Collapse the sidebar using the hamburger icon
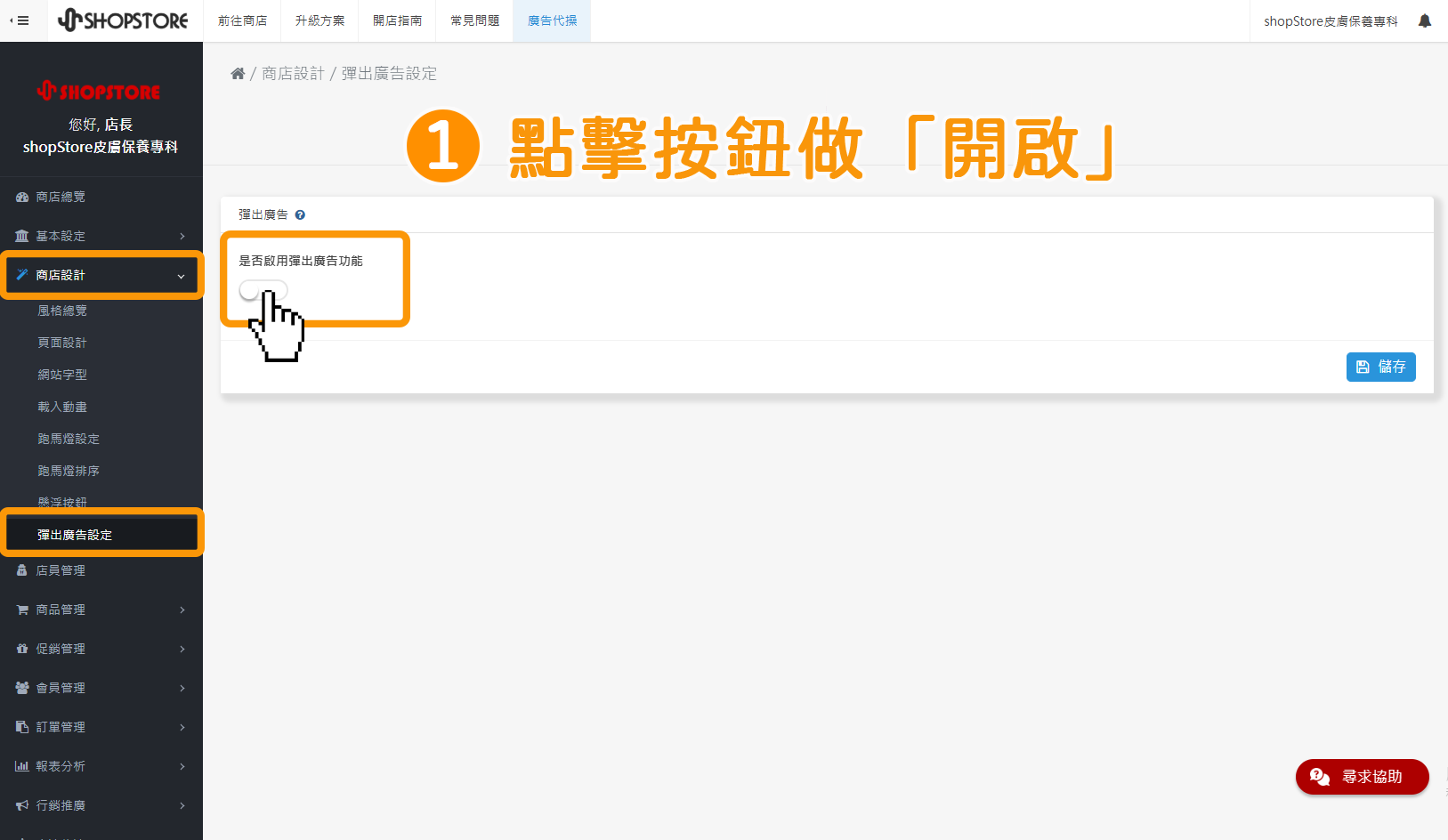The width and height of the screenshot is (1448, 840). coord(20,20)
